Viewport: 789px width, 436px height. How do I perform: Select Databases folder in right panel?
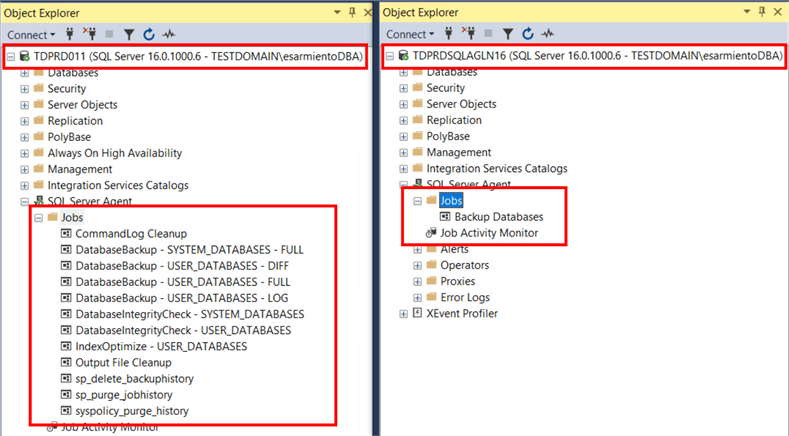point(452,72)
